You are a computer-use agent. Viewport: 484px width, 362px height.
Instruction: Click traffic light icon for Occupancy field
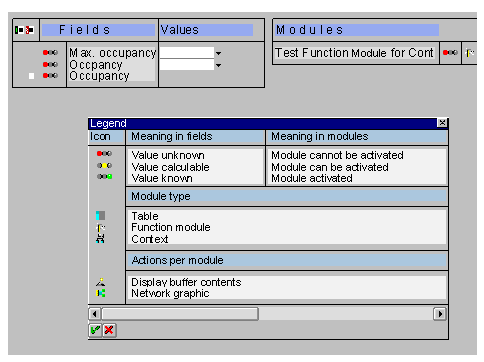(x=50, y=76)
